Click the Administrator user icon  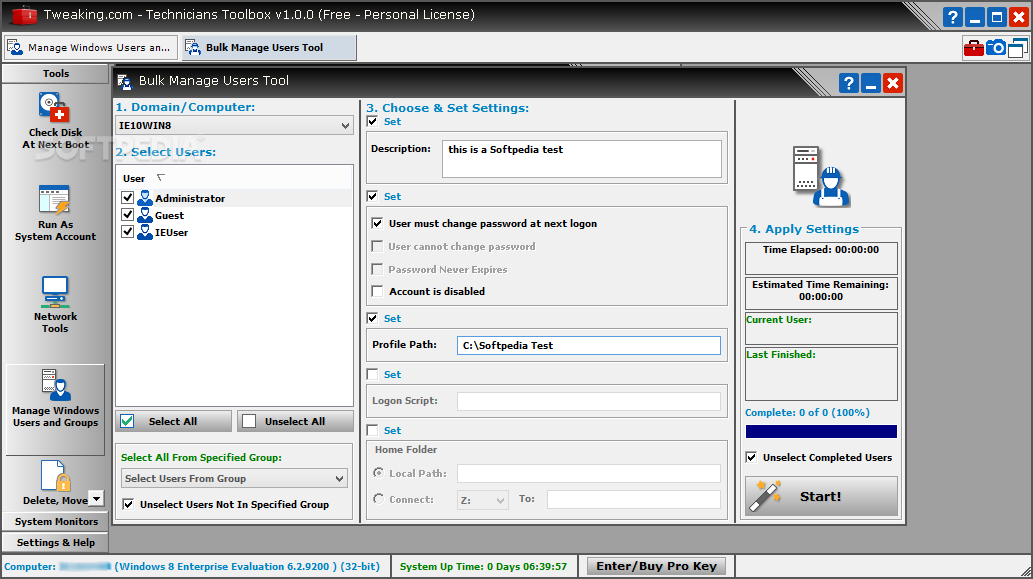click(x=145, y=198)
